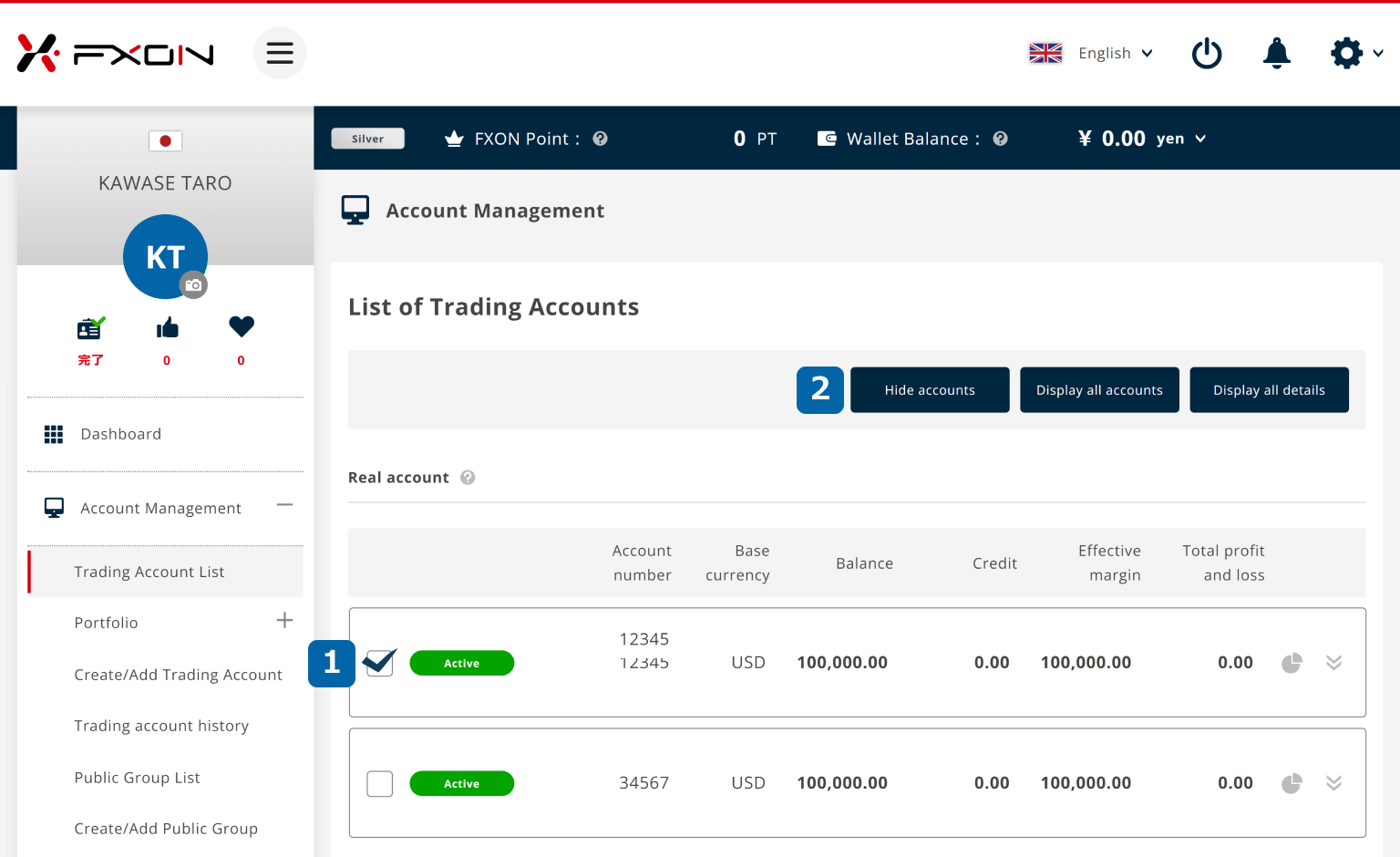Click the Japan flag icon
1400x857 pixels.
(165, 140)
